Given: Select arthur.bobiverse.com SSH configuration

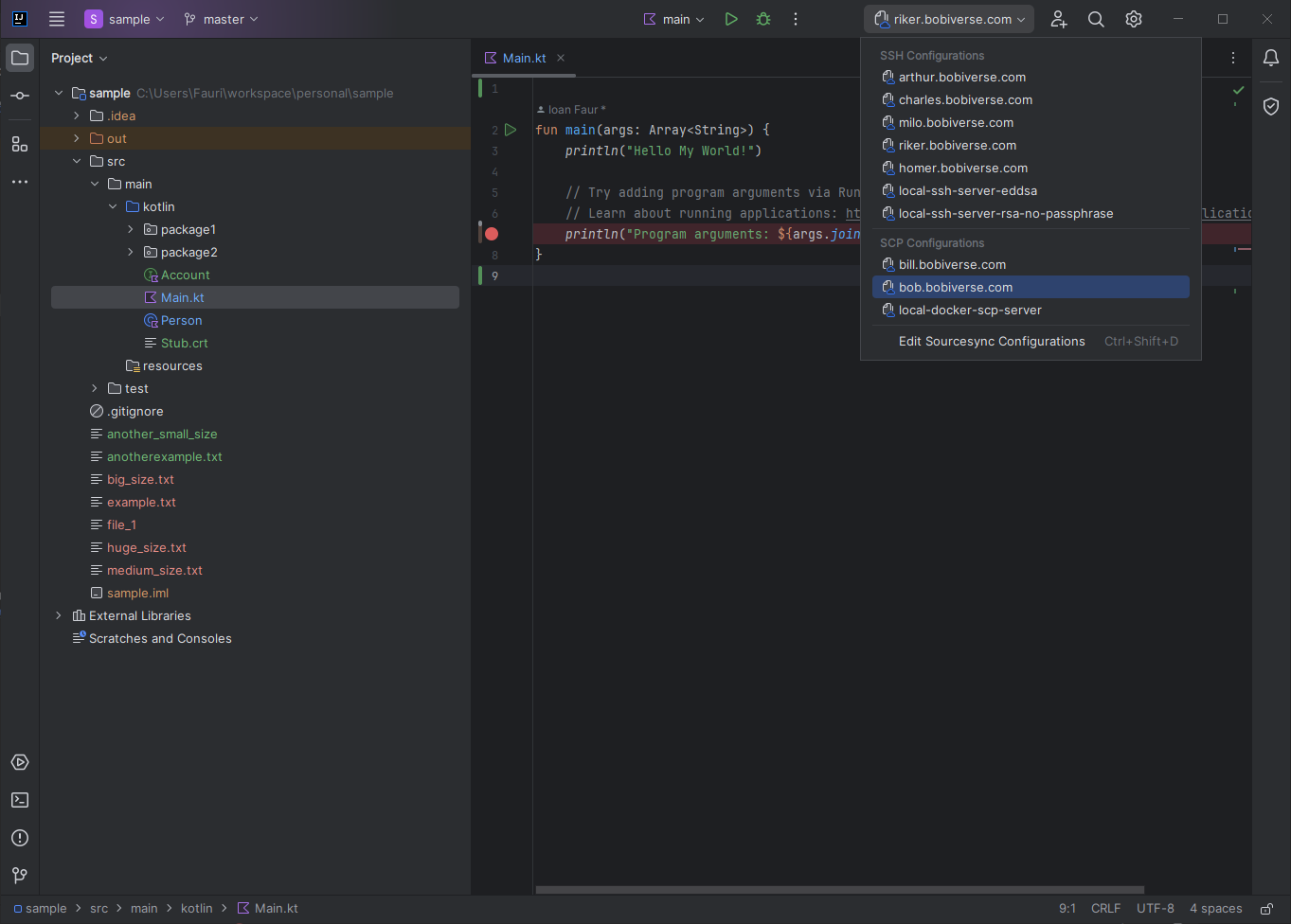Looking at the screenshot, I should [1031, 77].
